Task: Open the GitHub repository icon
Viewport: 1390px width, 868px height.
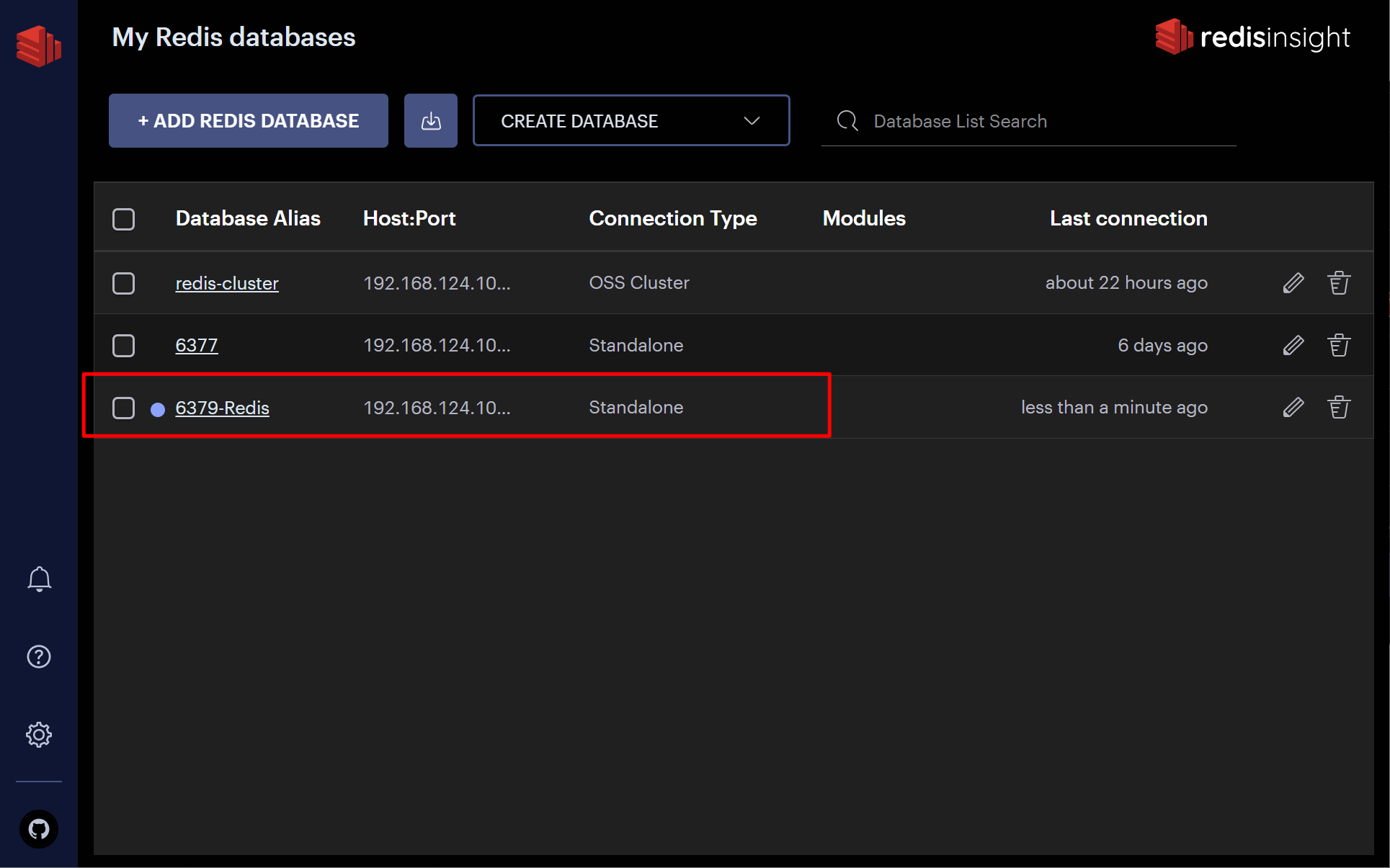Action: (38, 829)
